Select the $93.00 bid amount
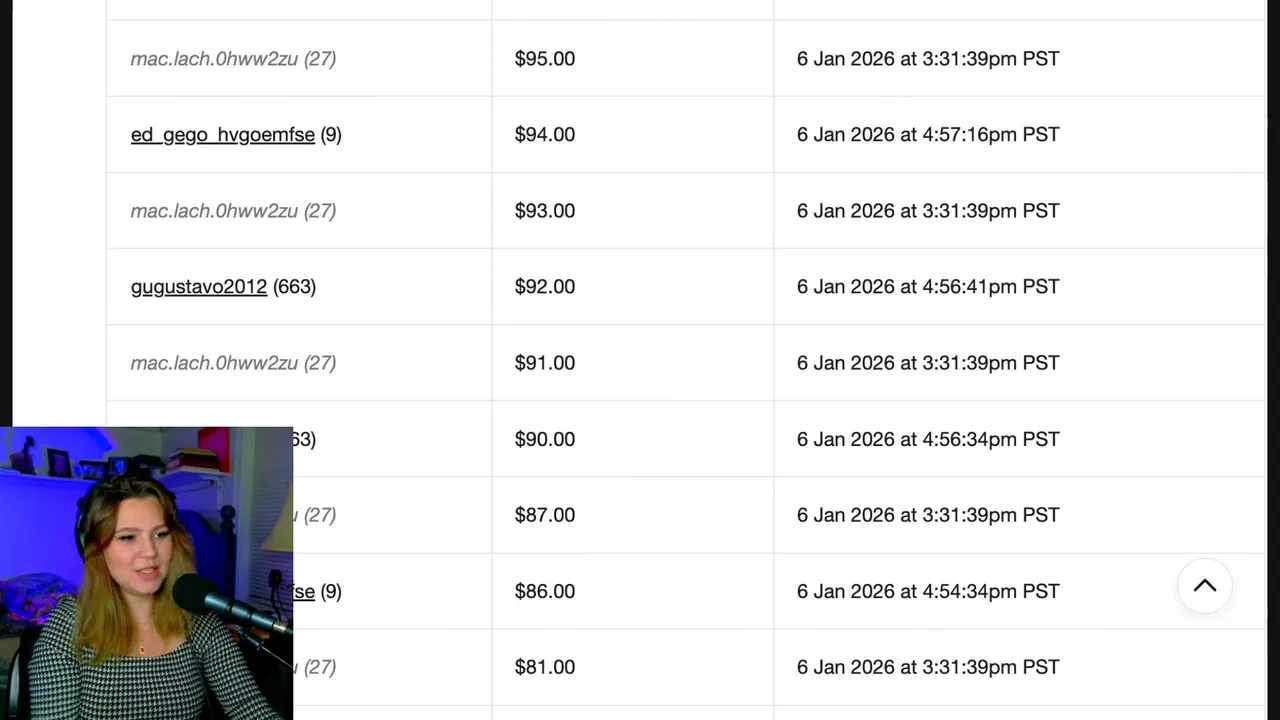1280x720 pixels. pyautogui.click(x=544, y=211)
